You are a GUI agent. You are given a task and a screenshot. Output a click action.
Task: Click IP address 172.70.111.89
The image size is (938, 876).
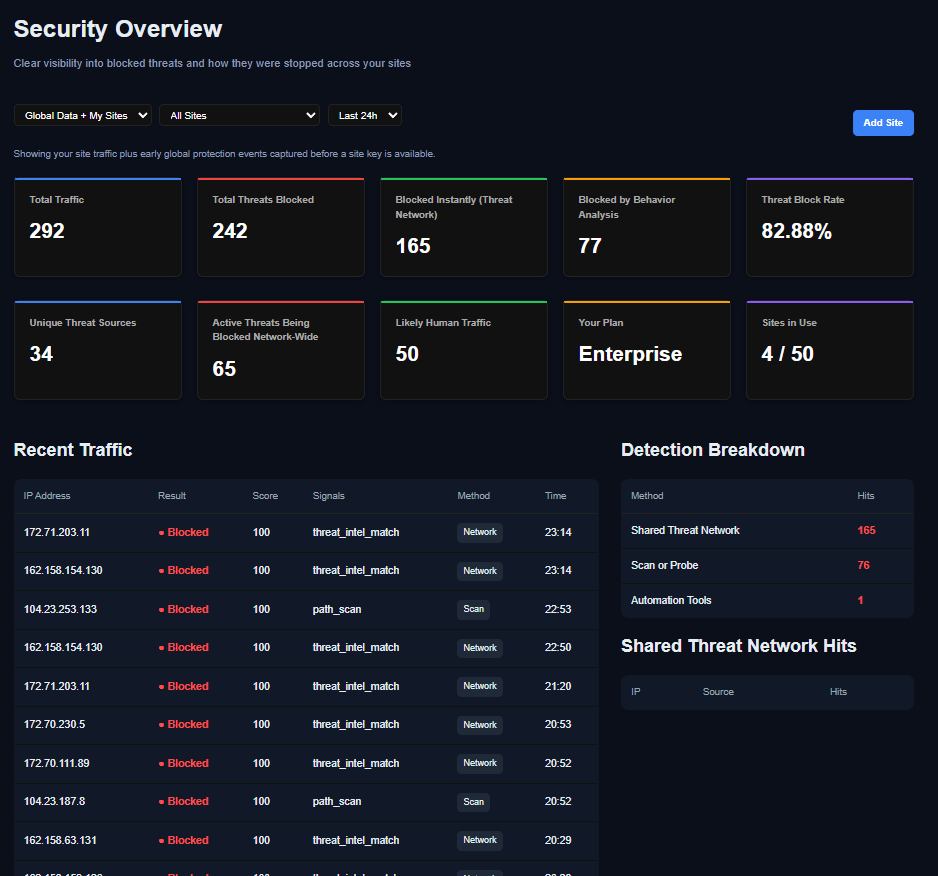(56, 763)
